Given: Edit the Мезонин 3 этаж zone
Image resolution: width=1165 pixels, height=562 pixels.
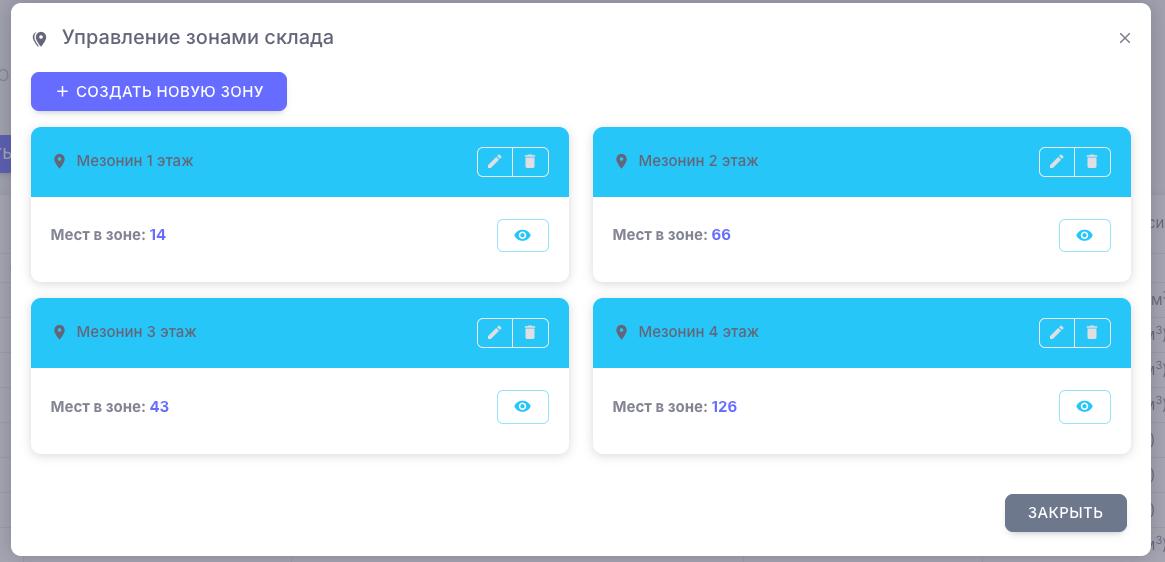Looking at the screenshot, I should click(494, 333).
